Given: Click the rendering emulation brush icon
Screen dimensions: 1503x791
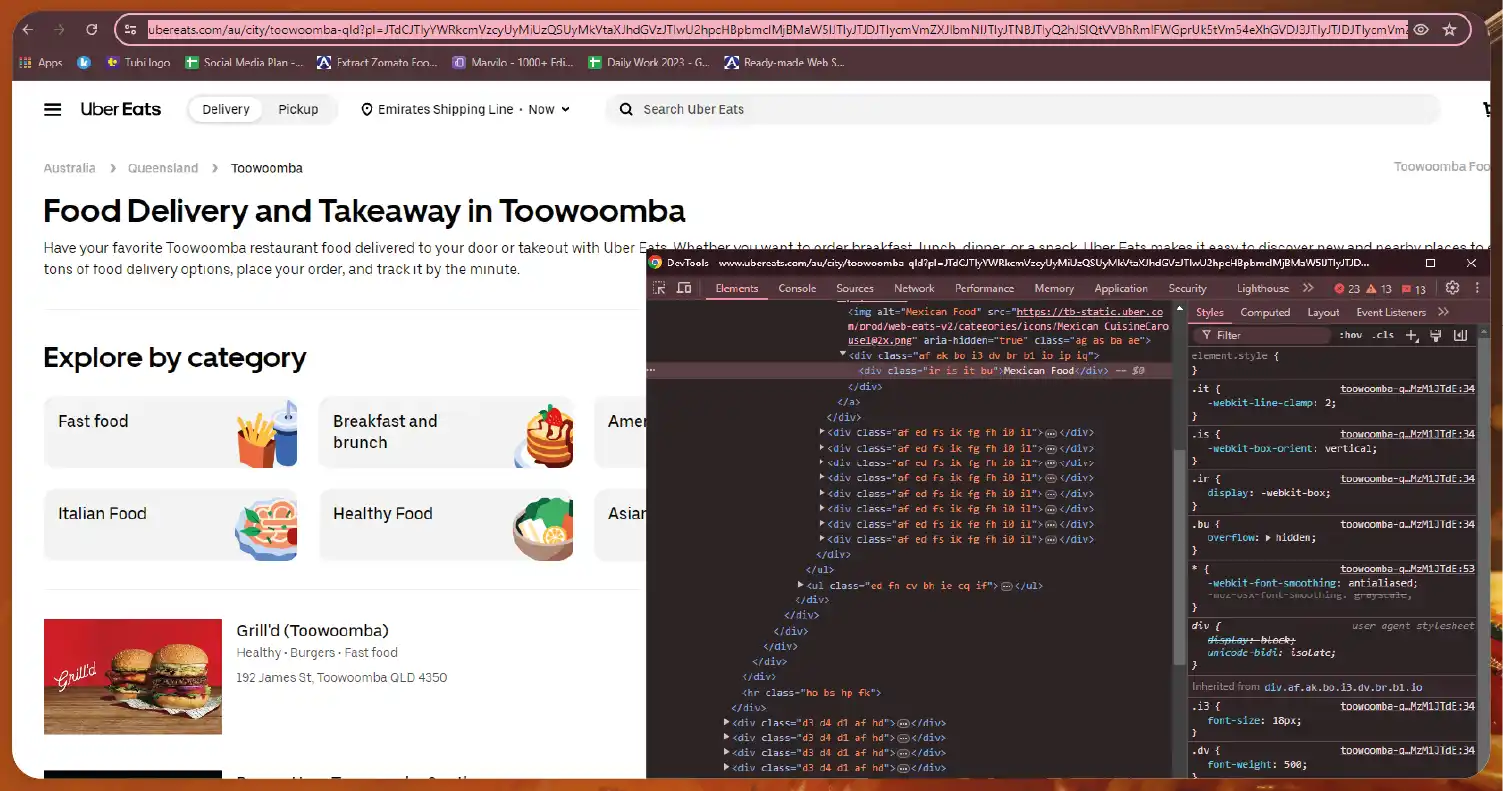Looking at the screenshot, I should coord(1435,335).
